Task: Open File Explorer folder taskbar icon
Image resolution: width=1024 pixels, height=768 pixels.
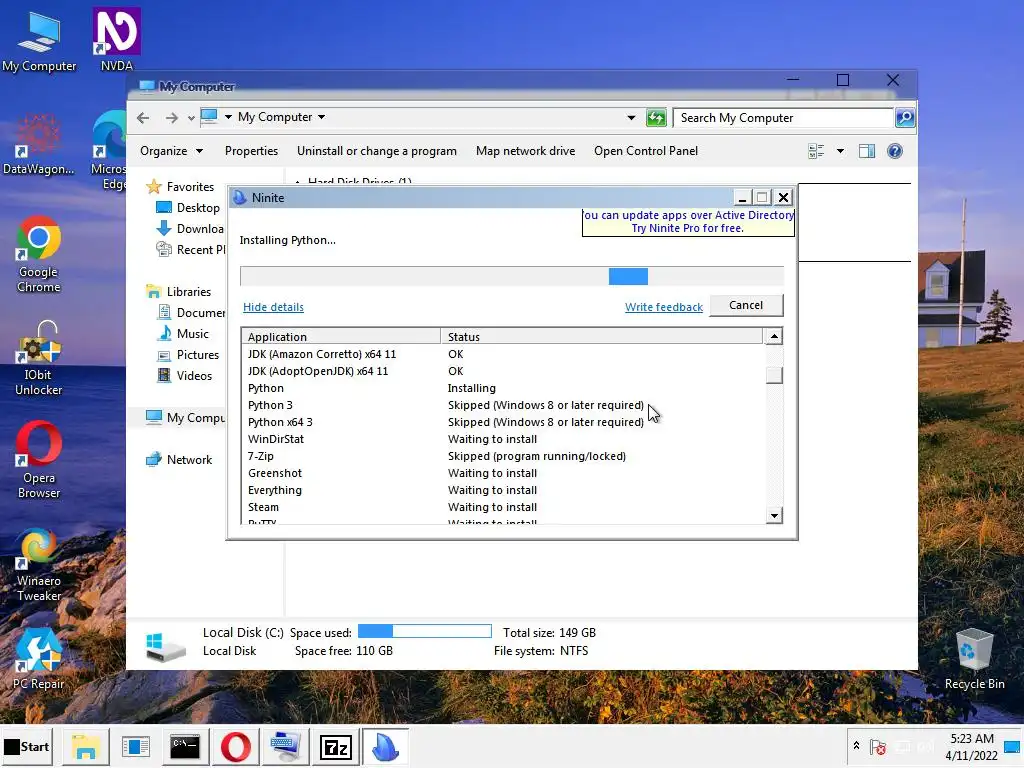Action: pos(86,746)
